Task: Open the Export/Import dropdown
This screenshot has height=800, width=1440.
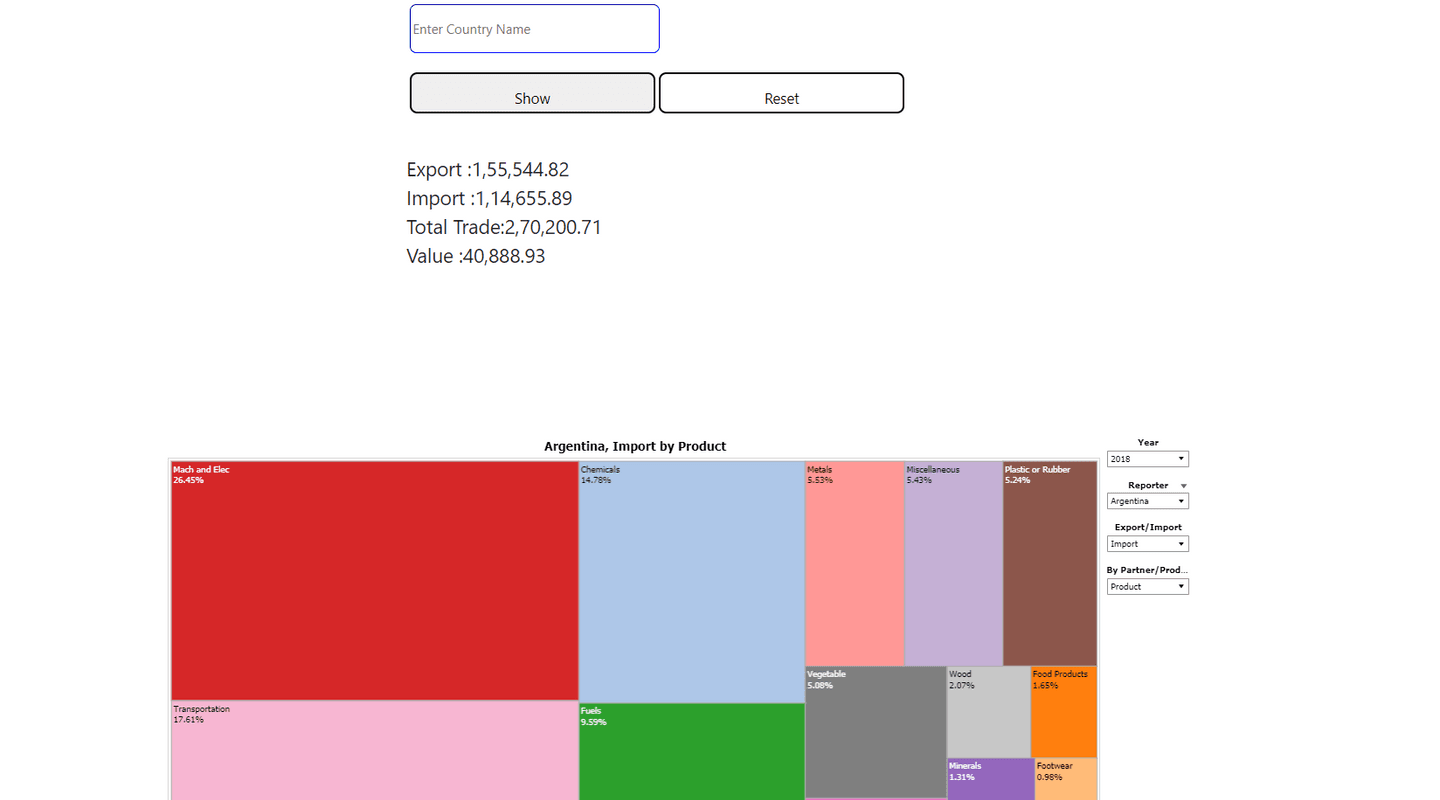Action: pos(1148,544)
